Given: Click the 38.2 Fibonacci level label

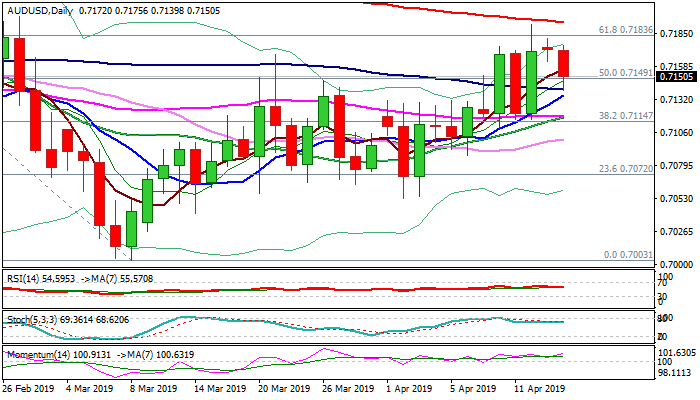Looking at the screenshot, I should point(625,116).
